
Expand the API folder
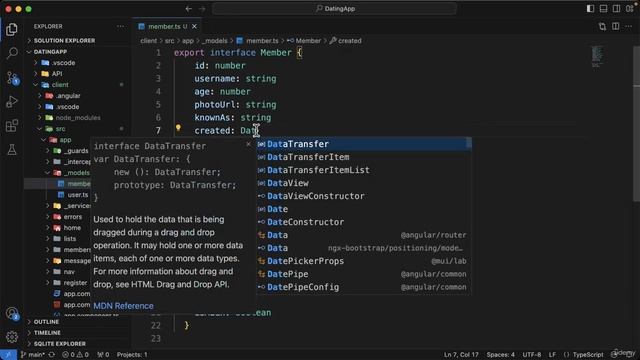coord(57,74)
